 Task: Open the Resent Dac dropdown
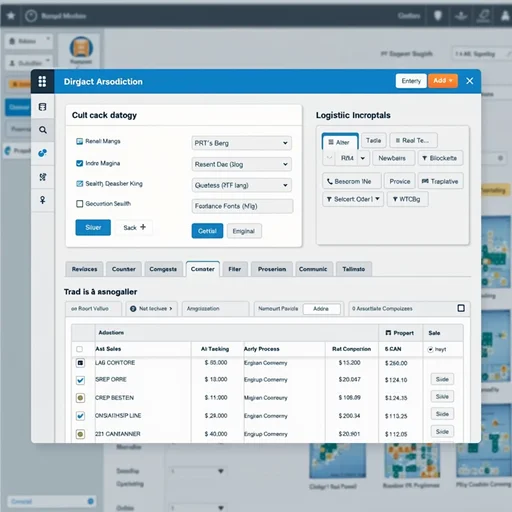[x=242, y=164]
